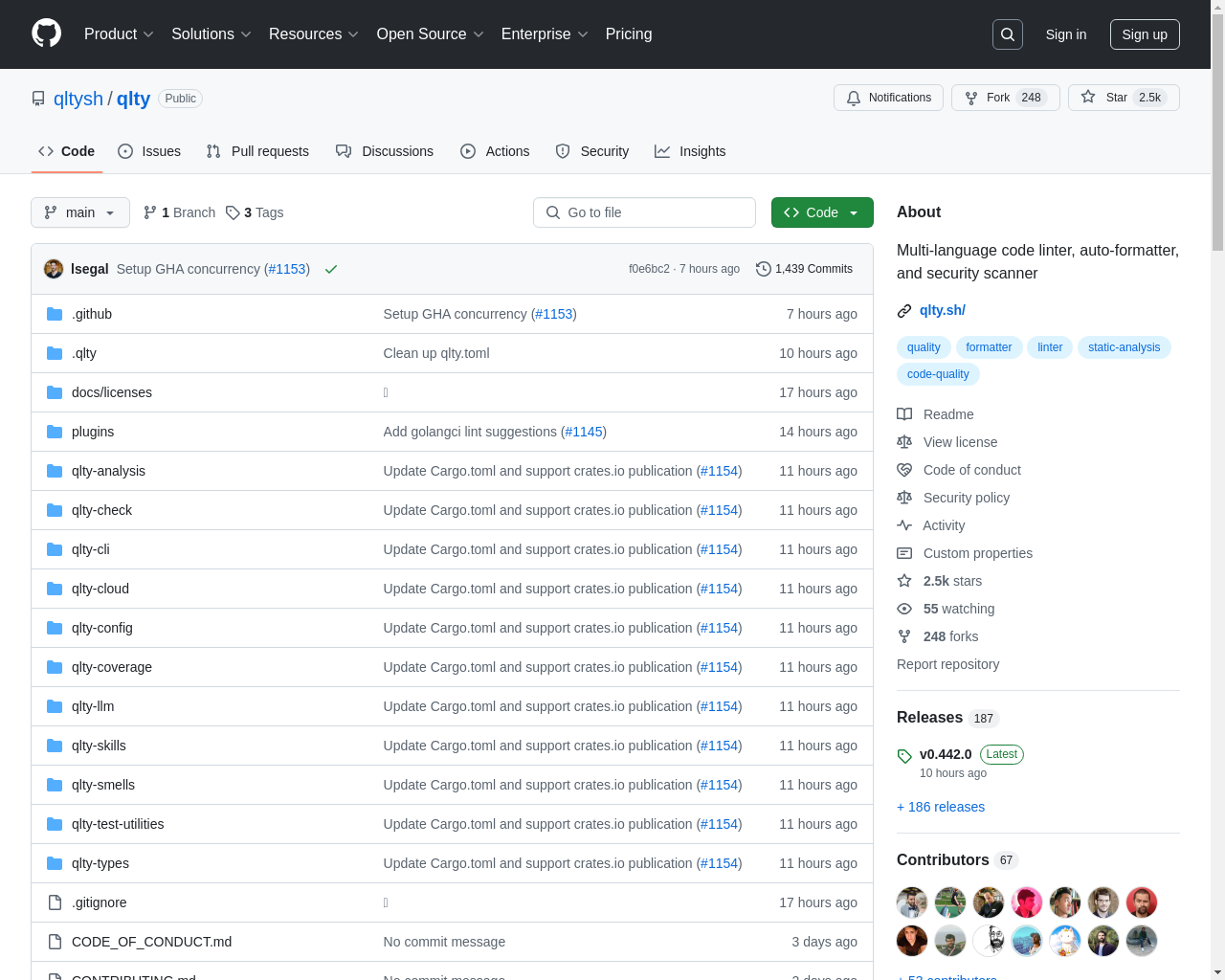Open the green Code dropdown button
1225x980 pixels.
point(822,212)
